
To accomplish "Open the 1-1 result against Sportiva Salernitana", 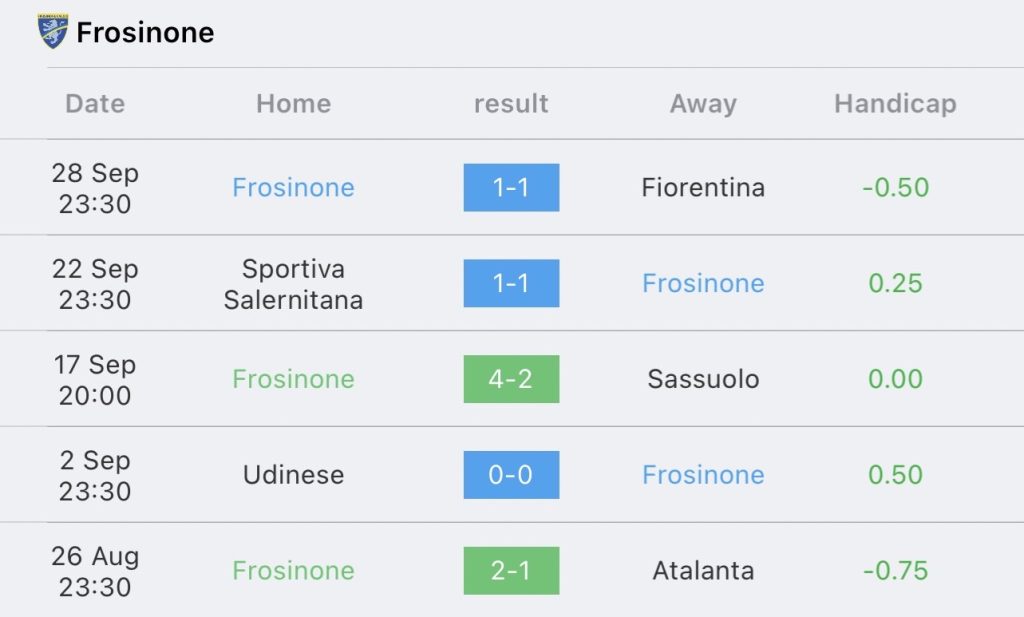I will pos(511,283).
